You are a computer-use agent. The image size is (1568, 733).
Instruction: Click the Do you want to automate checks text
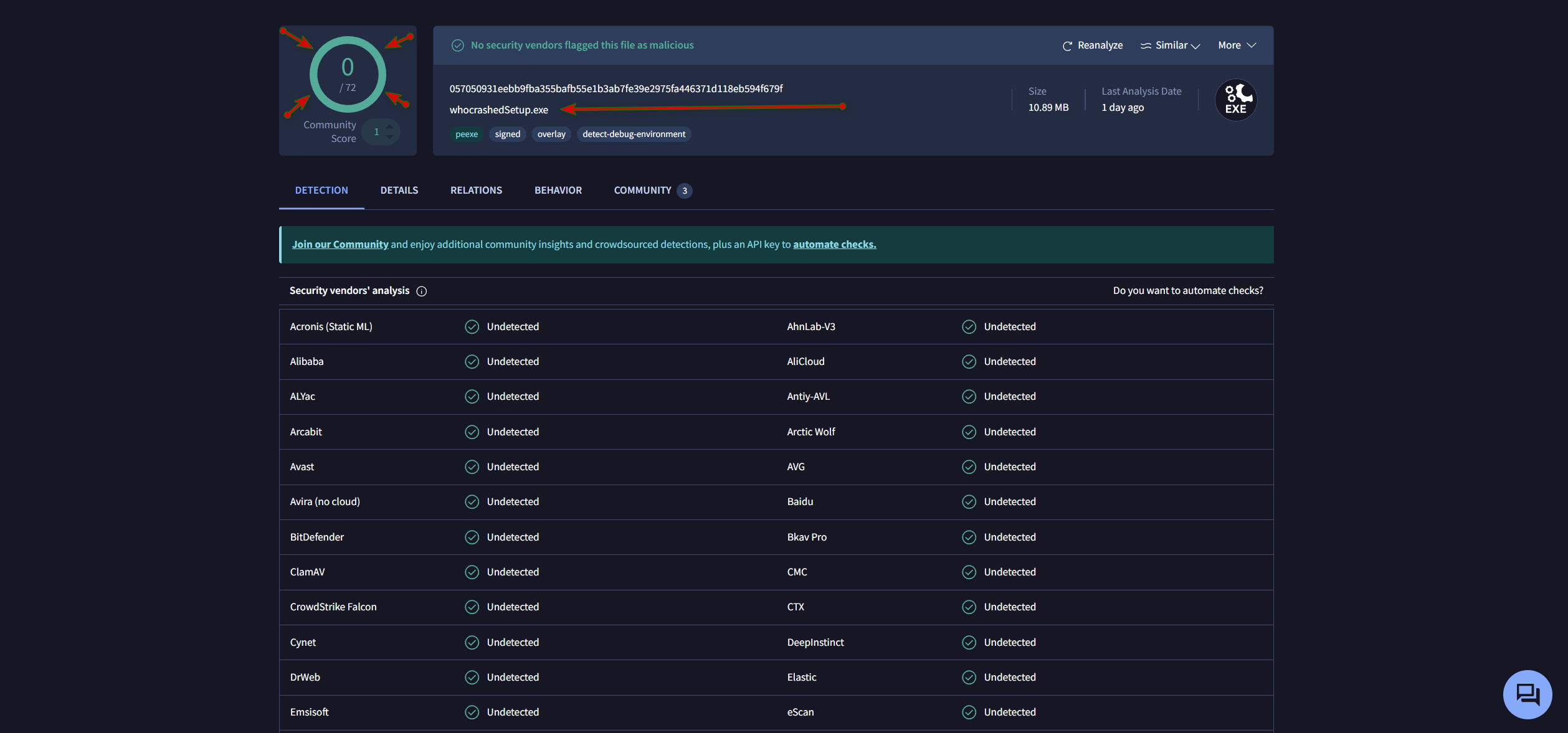tap(1187, 290)
